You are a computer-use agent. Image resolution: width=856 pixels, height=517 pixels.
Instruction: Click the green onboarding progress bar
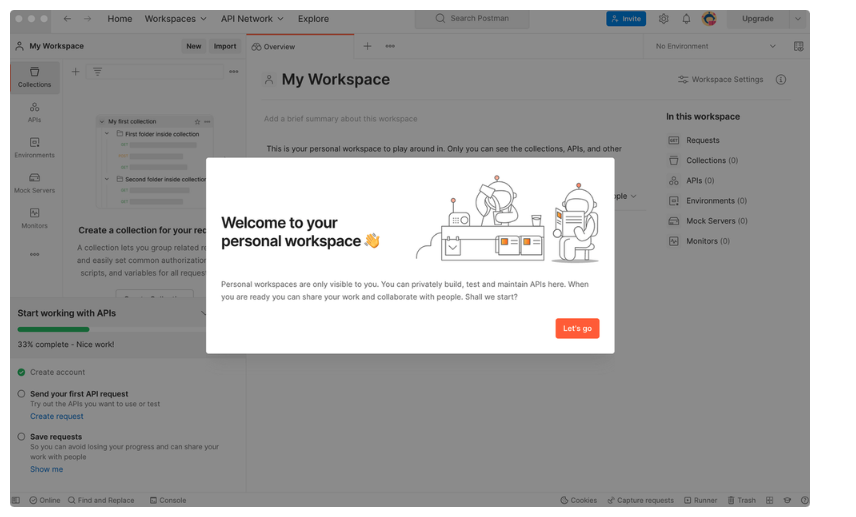[53, 329]
